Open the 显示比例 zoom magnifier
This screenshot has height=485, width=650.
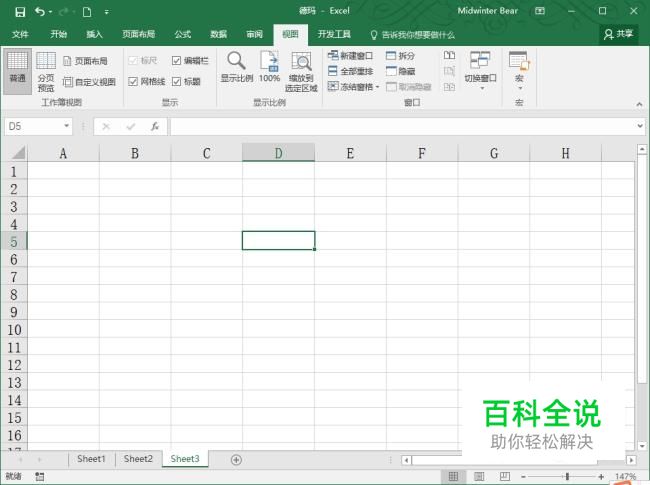pyautogui.click(x=236, y=67)
